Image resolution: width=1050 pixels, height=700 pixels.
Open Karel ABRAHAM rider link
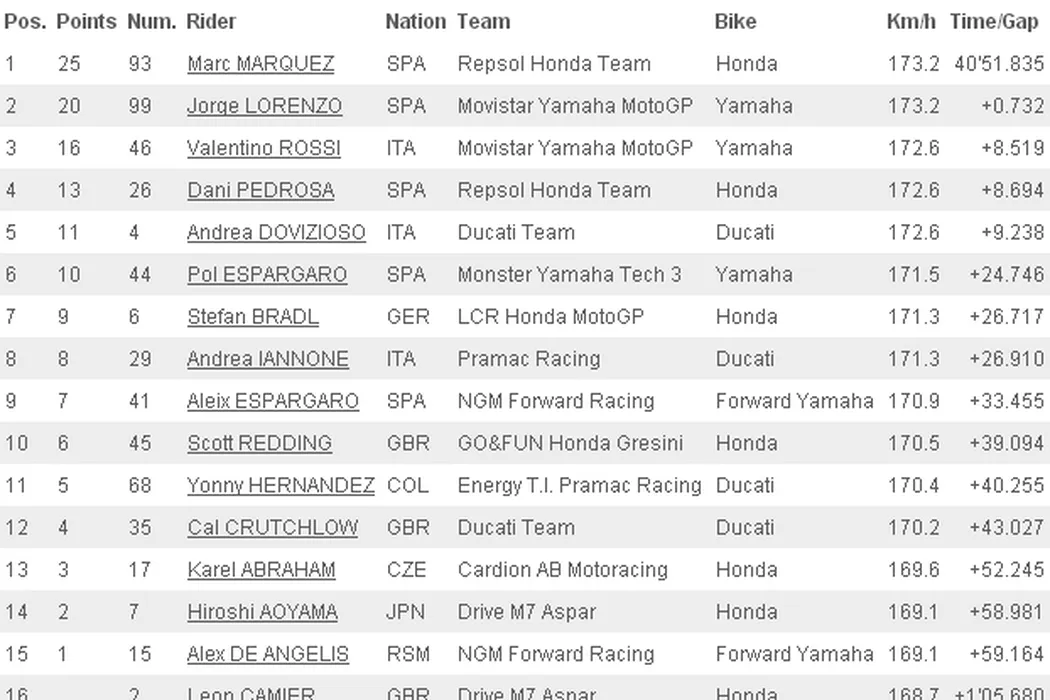261,570
